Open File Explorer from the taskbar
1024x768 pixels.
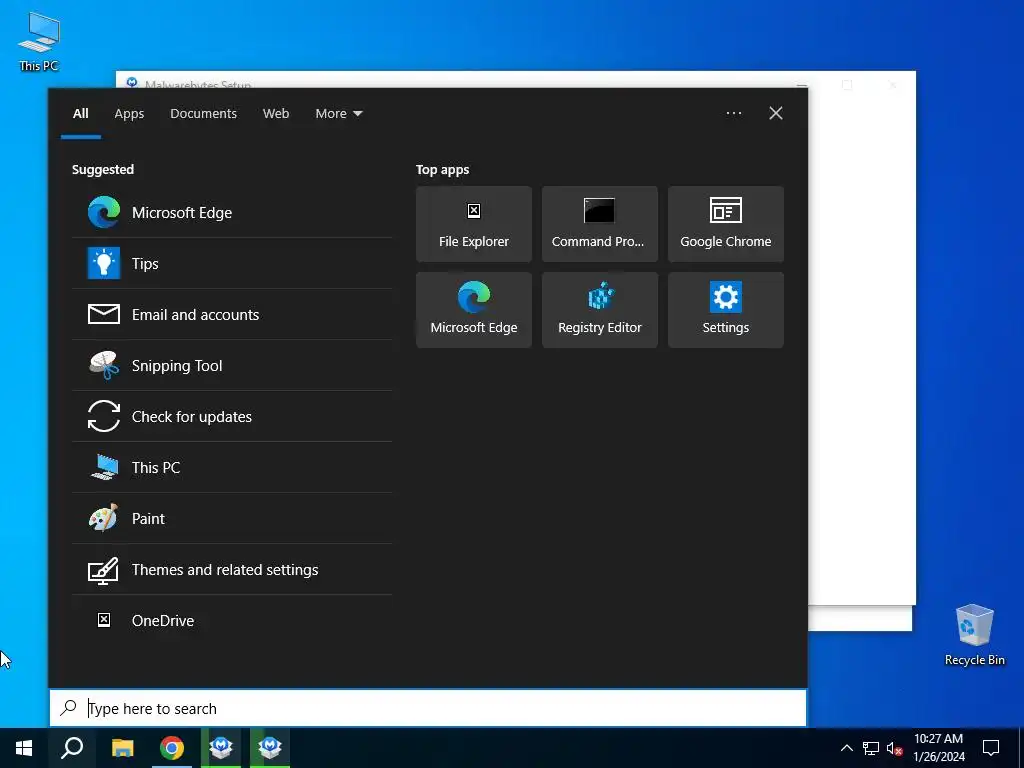(x=122, y=748)
